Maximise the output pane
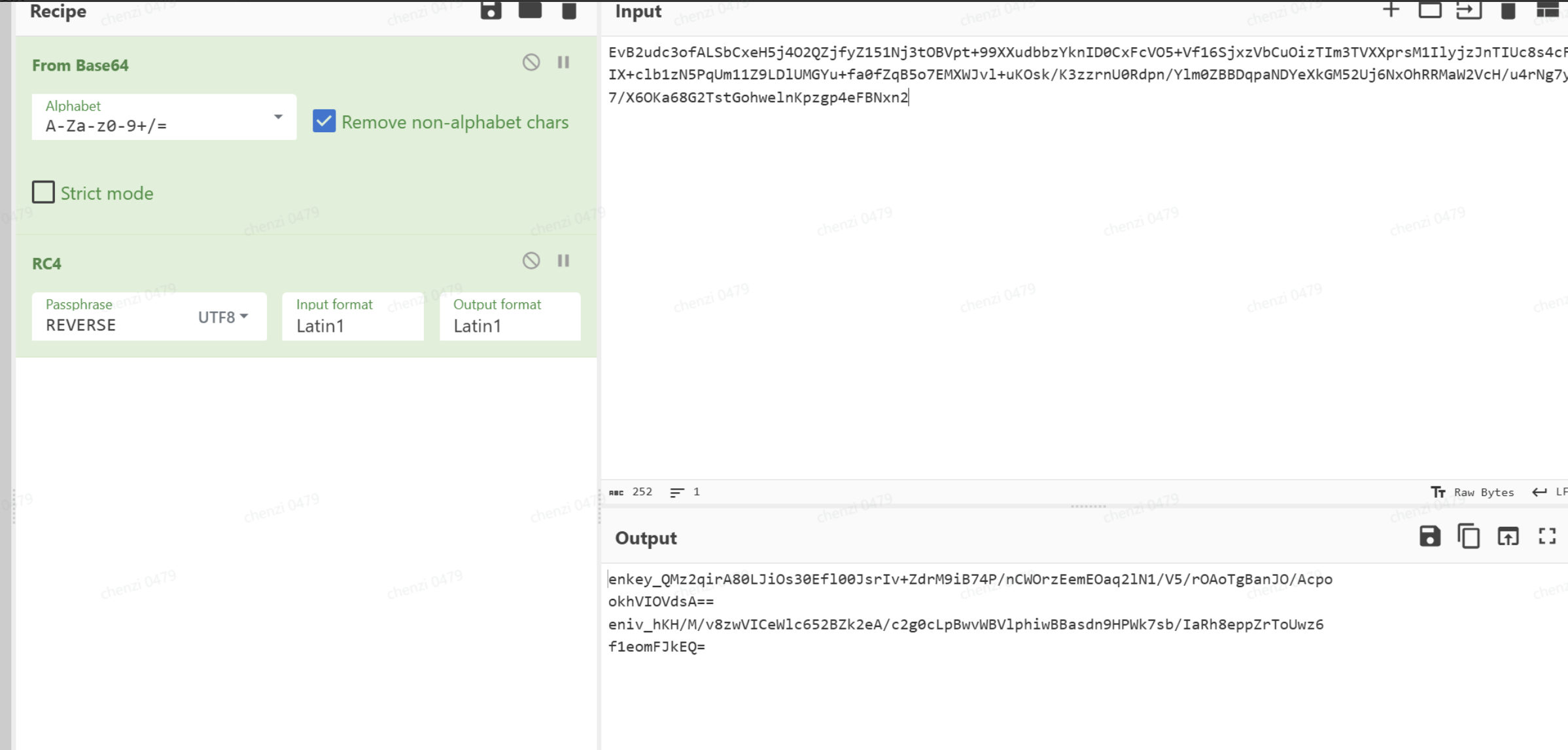The image size is (1568, 750). pos(1547,537)
